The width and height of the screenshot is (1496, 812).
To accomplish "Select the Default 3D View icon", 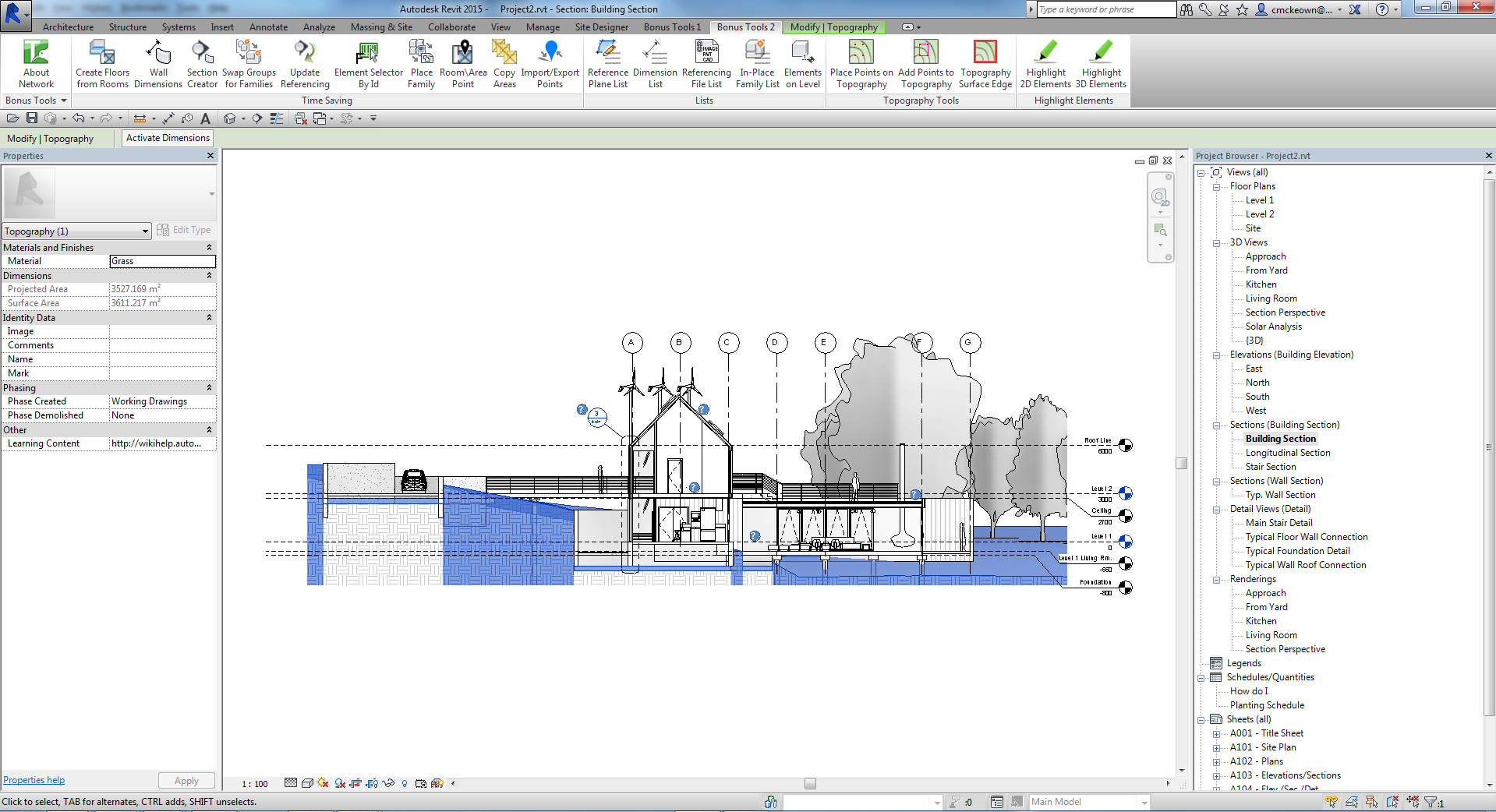I will (x=231, y=118).
